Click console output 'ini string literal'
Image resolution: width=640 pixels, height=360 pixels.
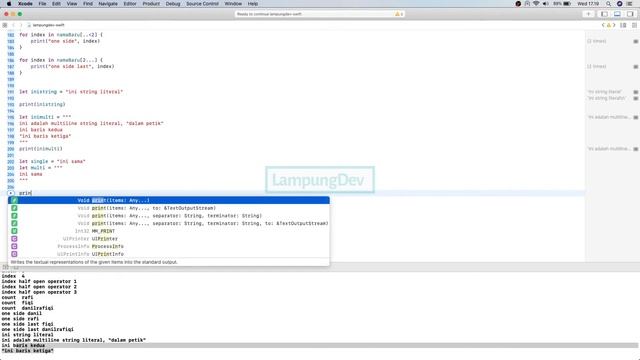point(27,335)
